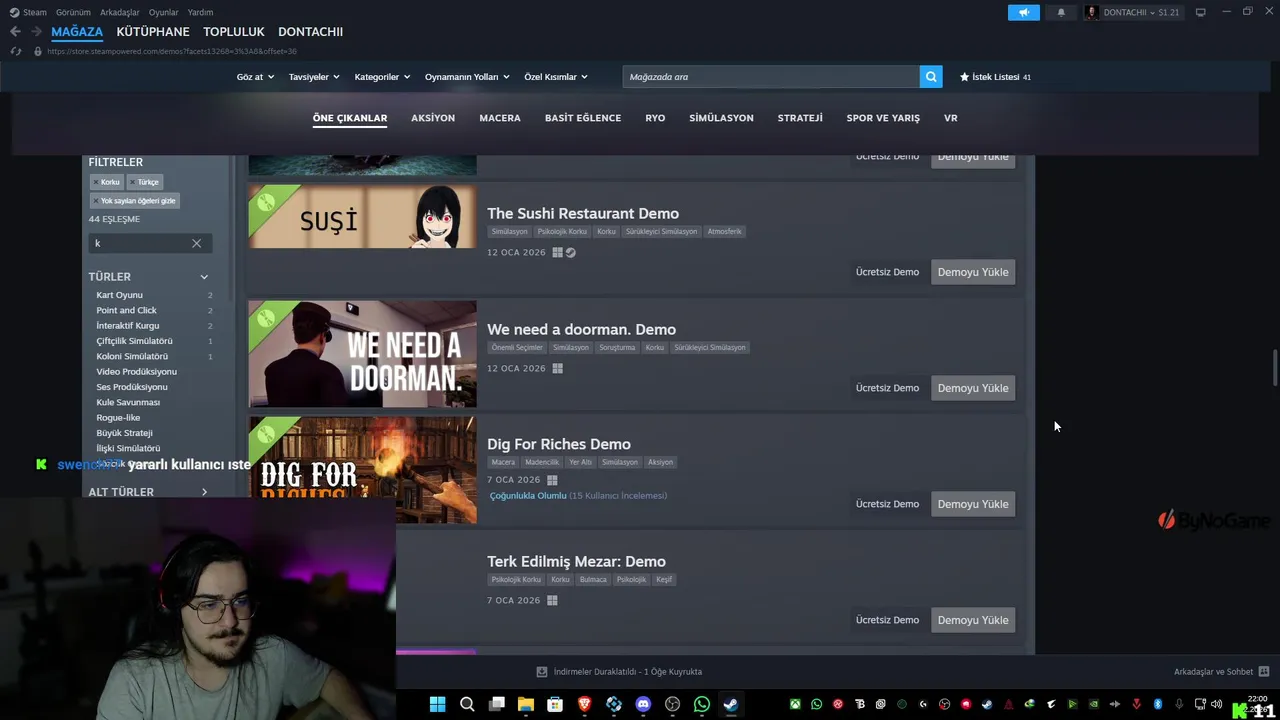
Task: Open Windows taskbar search
Action: point(467,704)
